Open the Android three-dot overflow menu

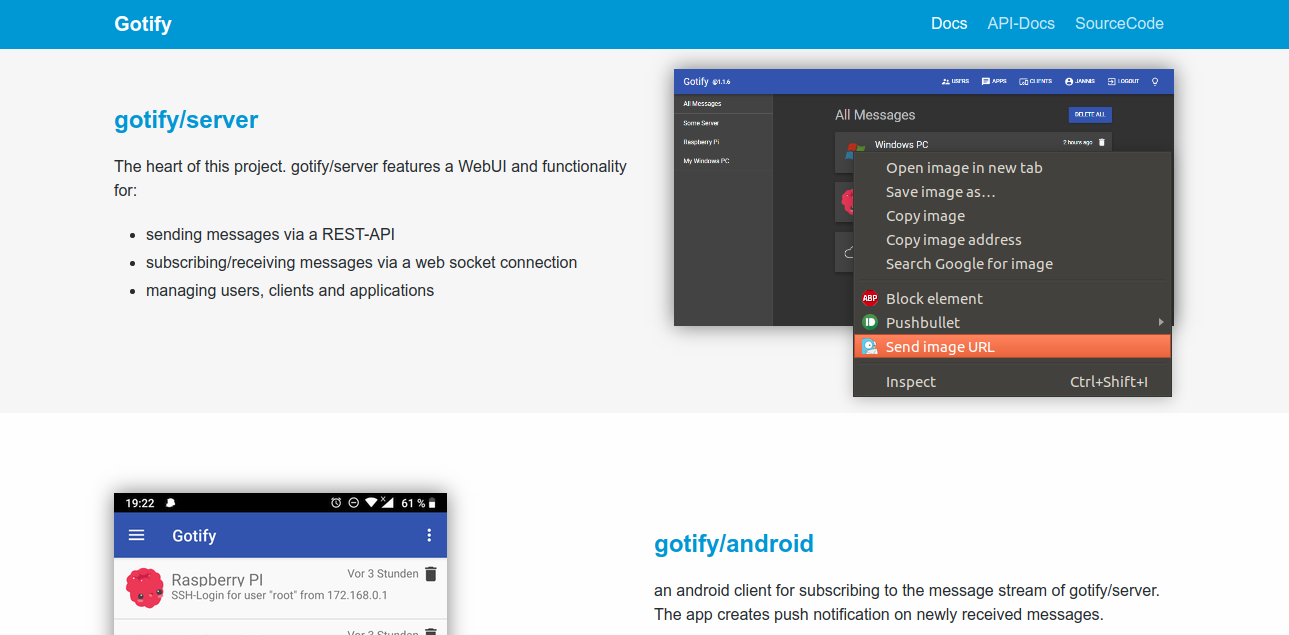click(429, 535)
